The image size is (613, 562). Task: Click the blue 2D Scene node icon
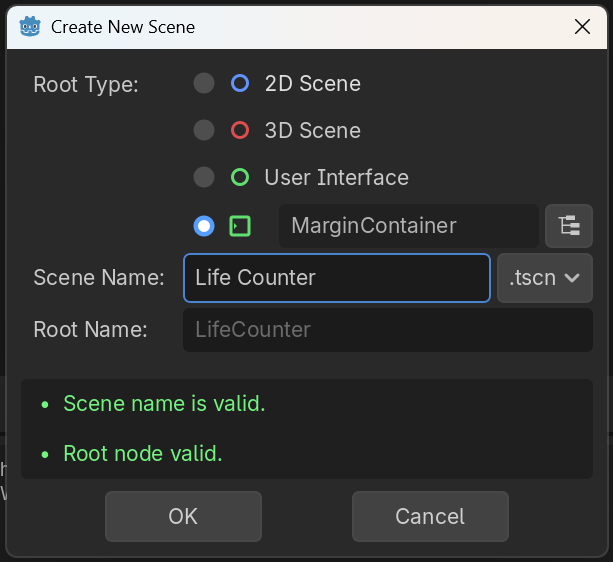240,84
